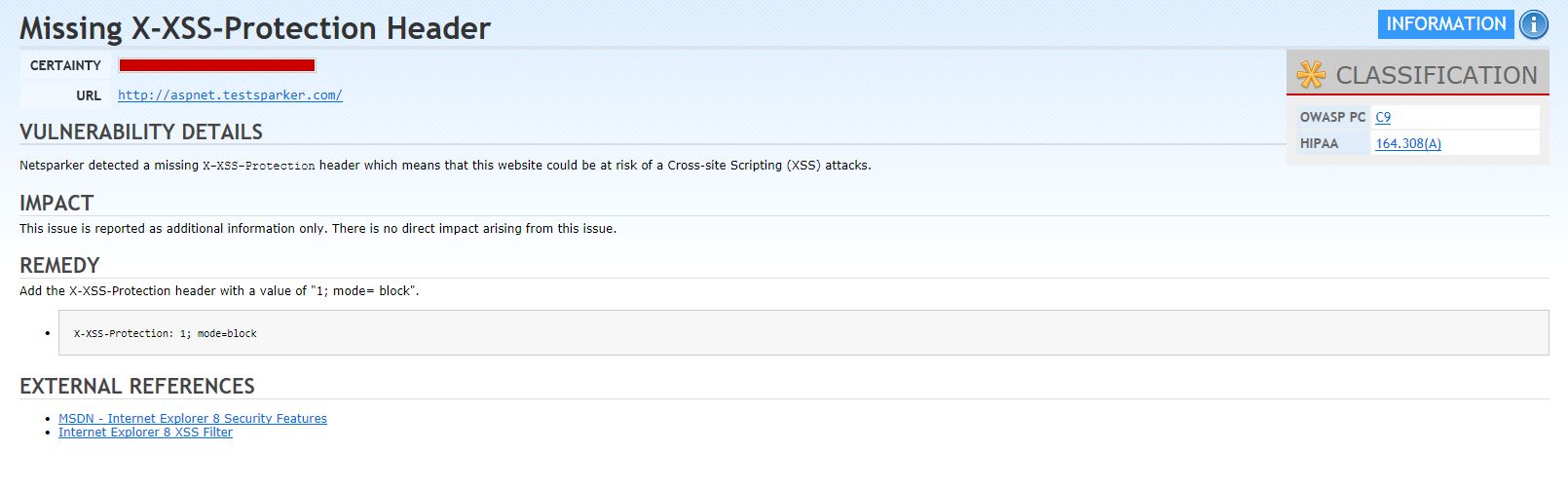Select the Vulnerability Details section heading
The width and height of the screenshot is (1568, 490).
coord(141,132)
